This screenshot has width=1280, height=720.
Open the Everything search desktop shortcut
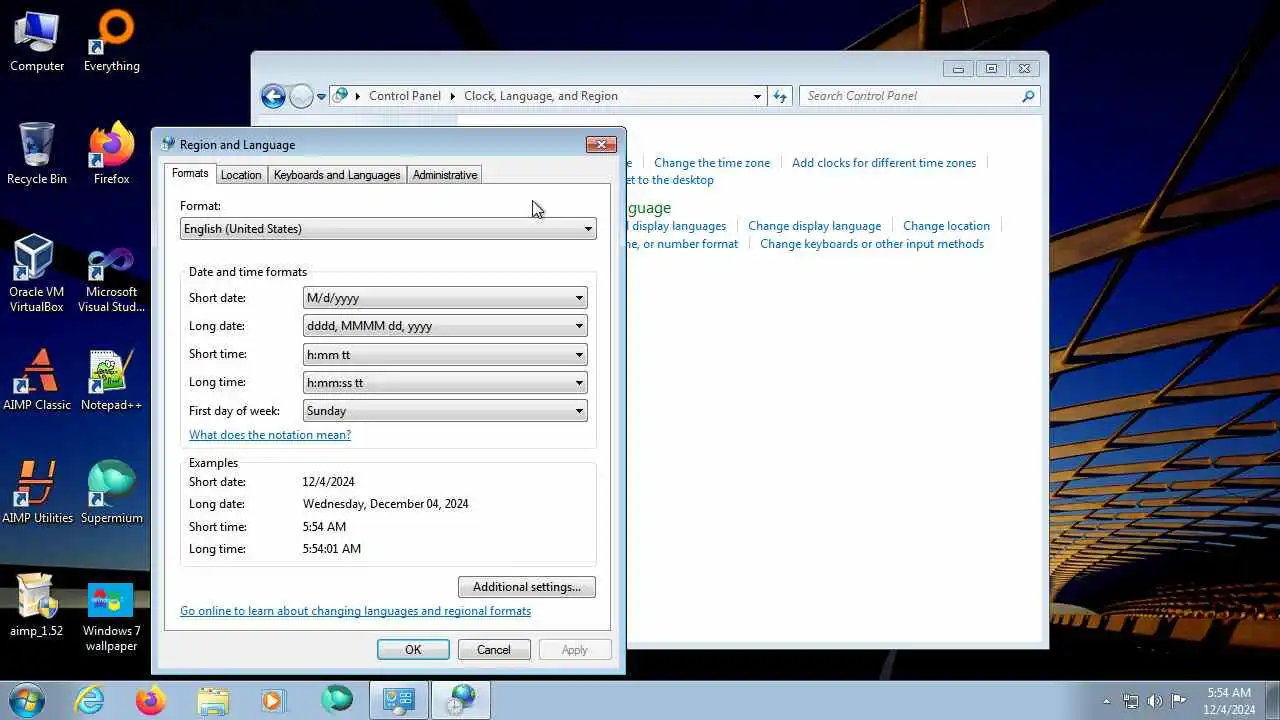(x=111, y=42)
